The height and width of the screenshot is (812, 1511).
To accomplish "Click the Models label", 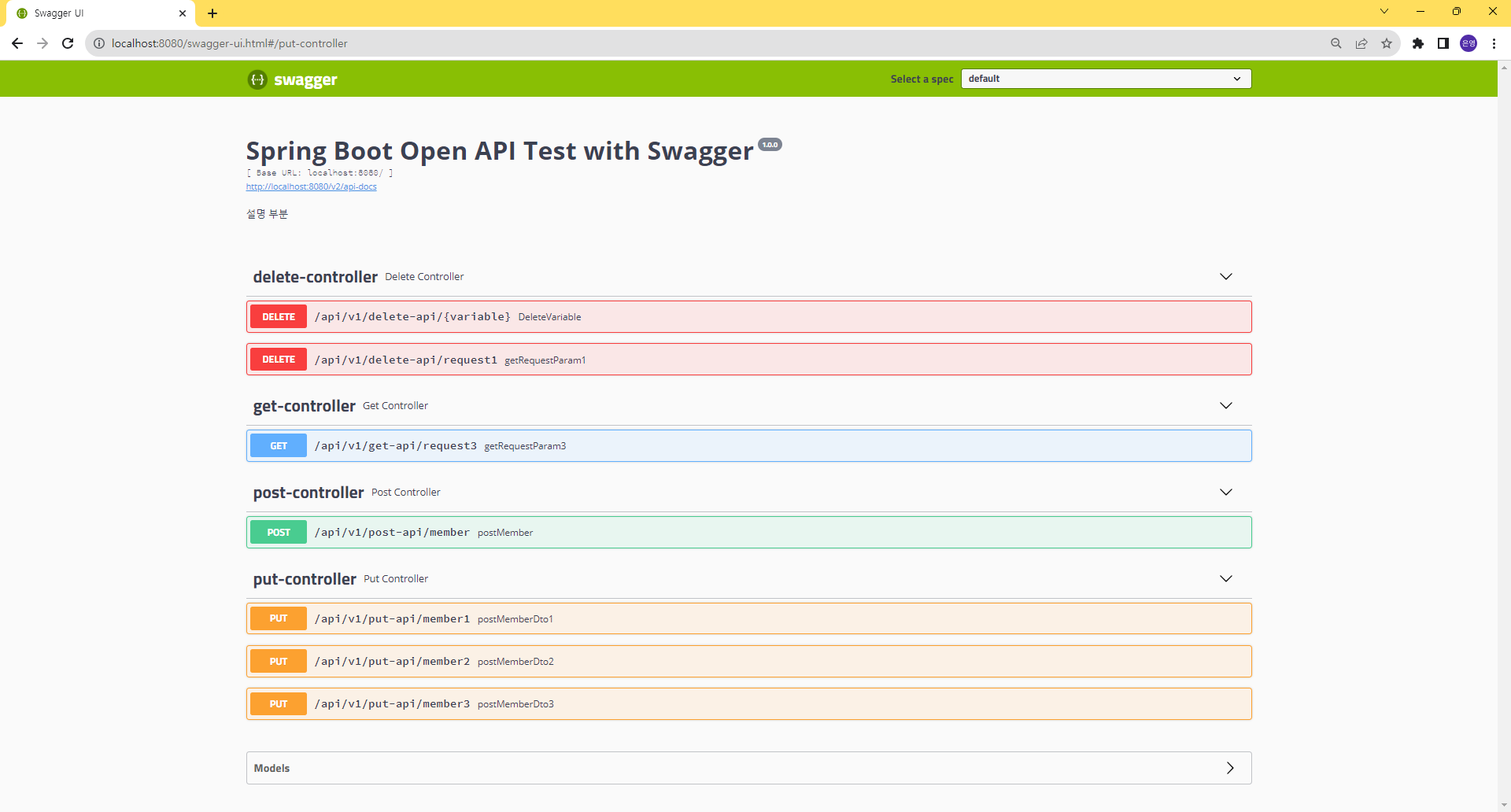I will coord(272,768).
